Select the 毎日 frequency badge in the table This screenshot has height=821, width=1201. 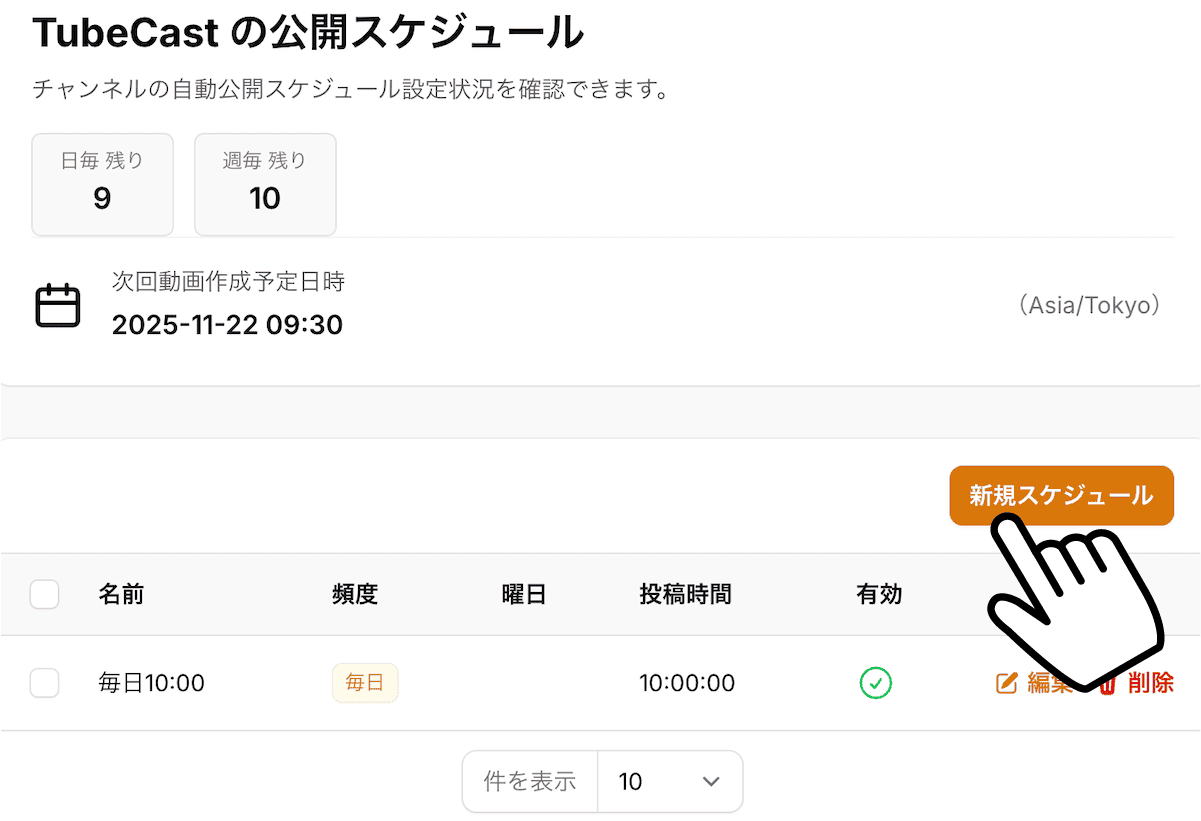click(x=364, y=683)
